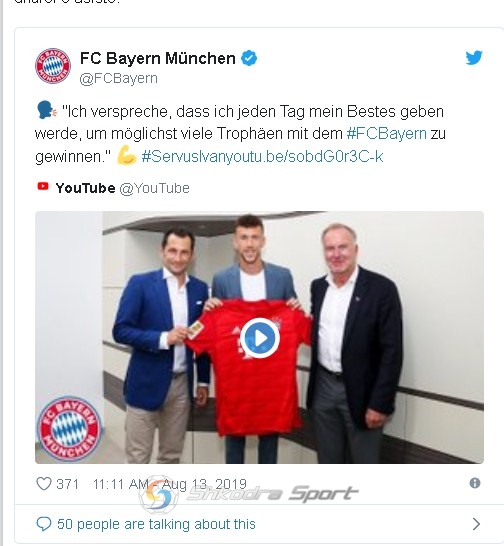Play the embedded video
The height and width of the screenshot is (546, 504).
click(259, 338)
